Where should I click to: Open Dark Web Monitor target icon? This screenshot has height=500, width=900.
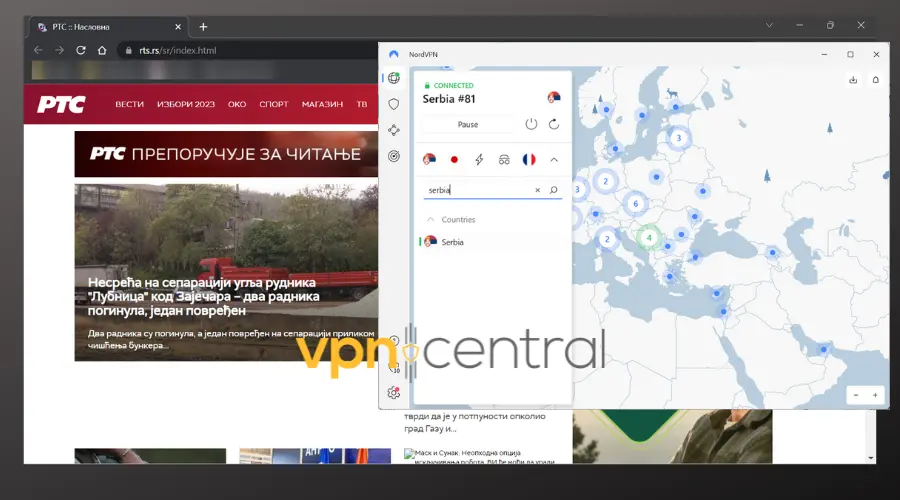394,156
